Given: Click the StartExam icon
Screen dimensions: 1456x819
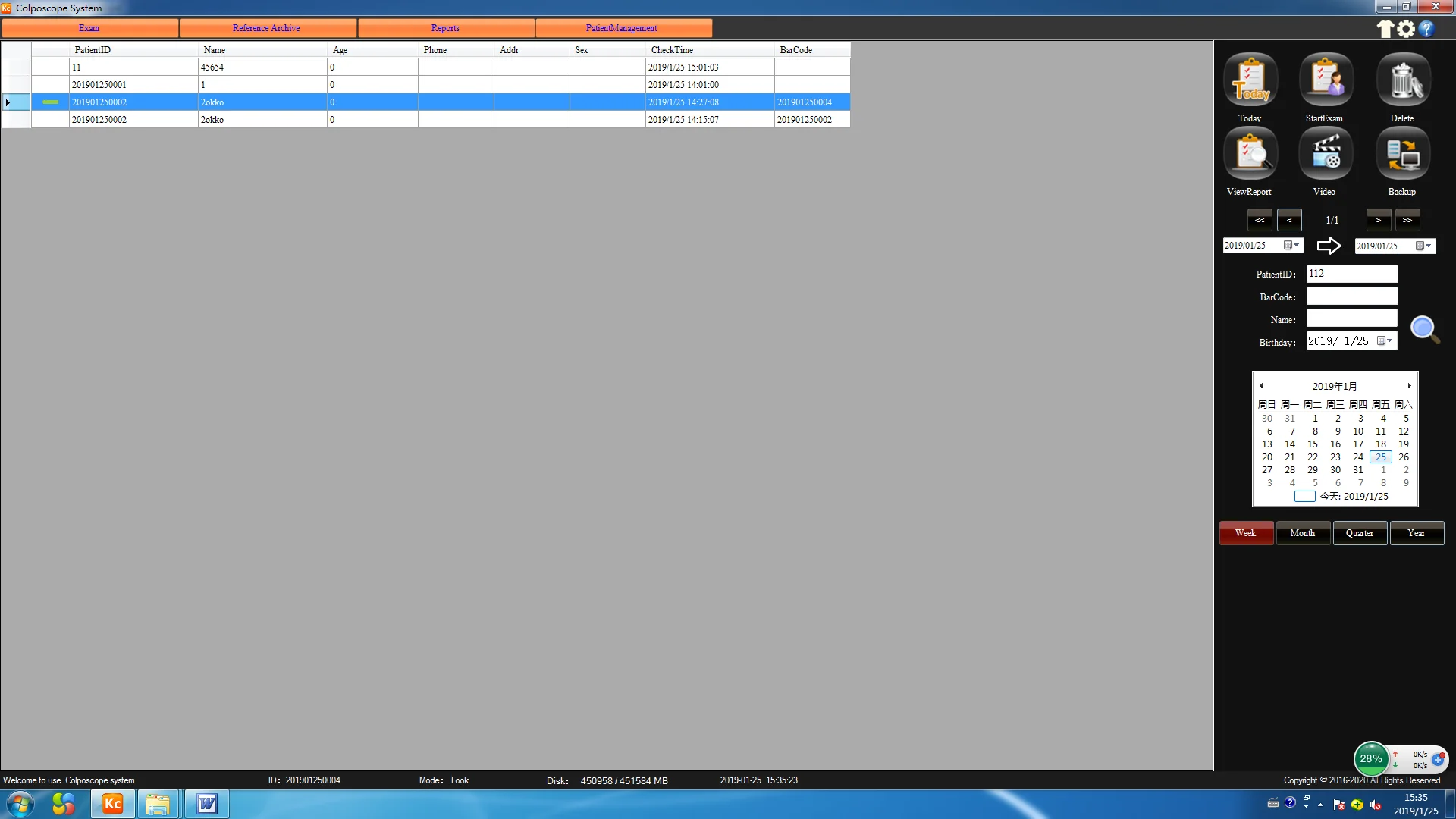Looking at the screenshot, I should (x=1326, y=80).
